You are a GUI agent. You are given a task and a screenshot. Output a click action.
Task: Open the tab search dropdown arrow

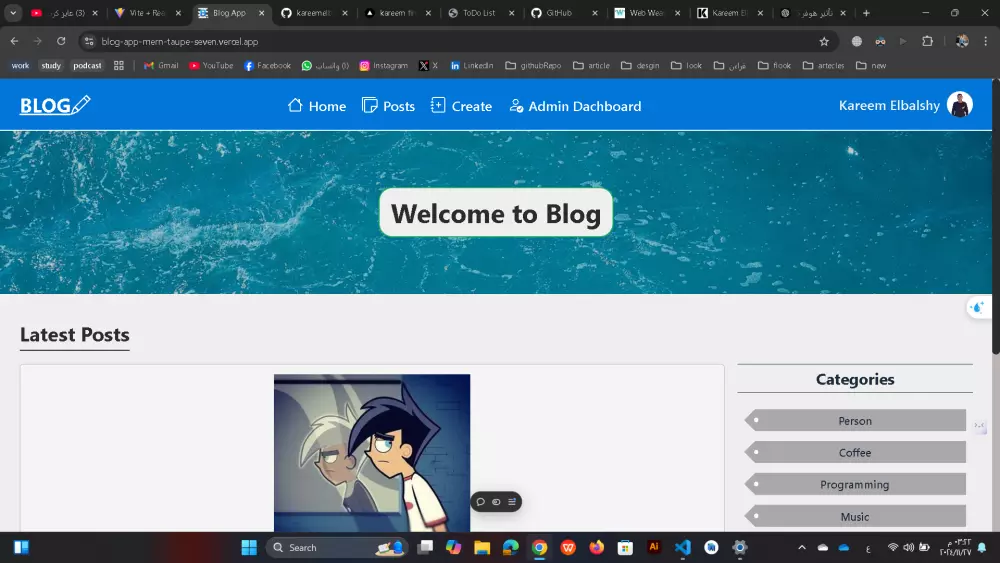pos(13,13)
